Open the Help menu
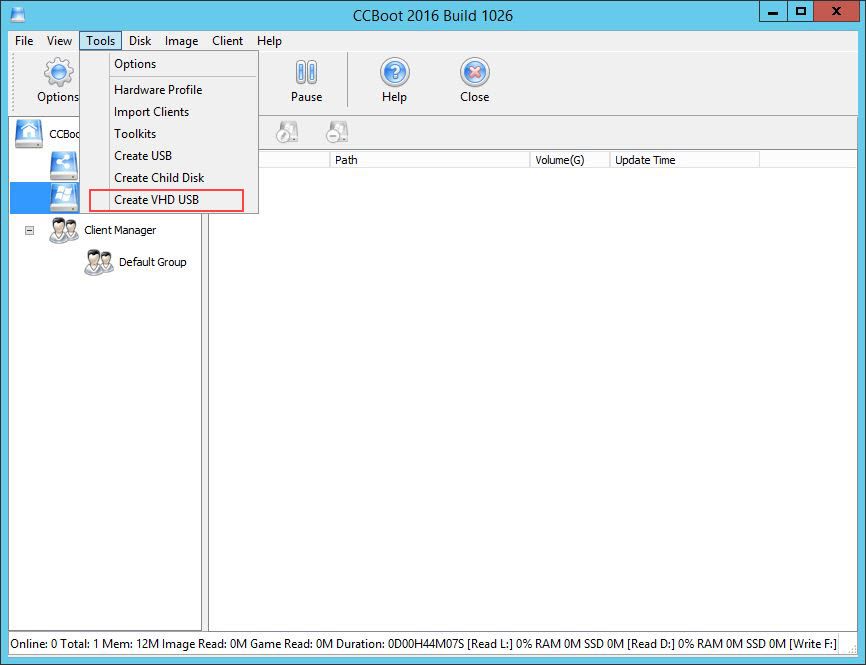Screen dimensions: 866x665 tap(269, 41)
